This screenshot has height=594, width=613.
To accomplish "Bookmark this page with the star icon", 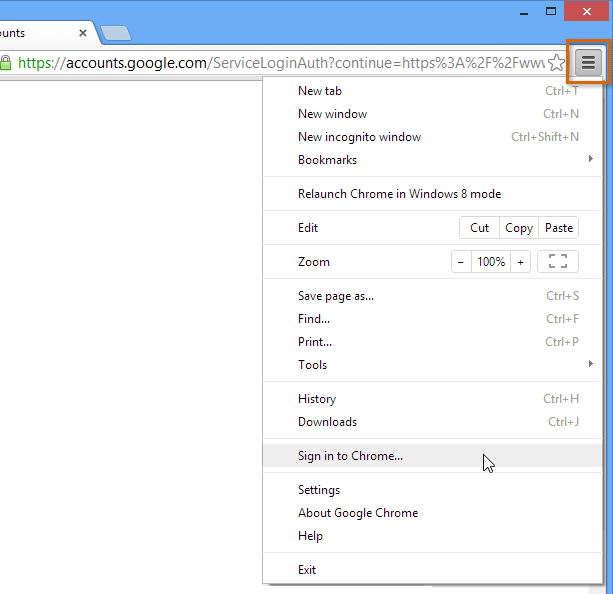I will pos(556,63).
